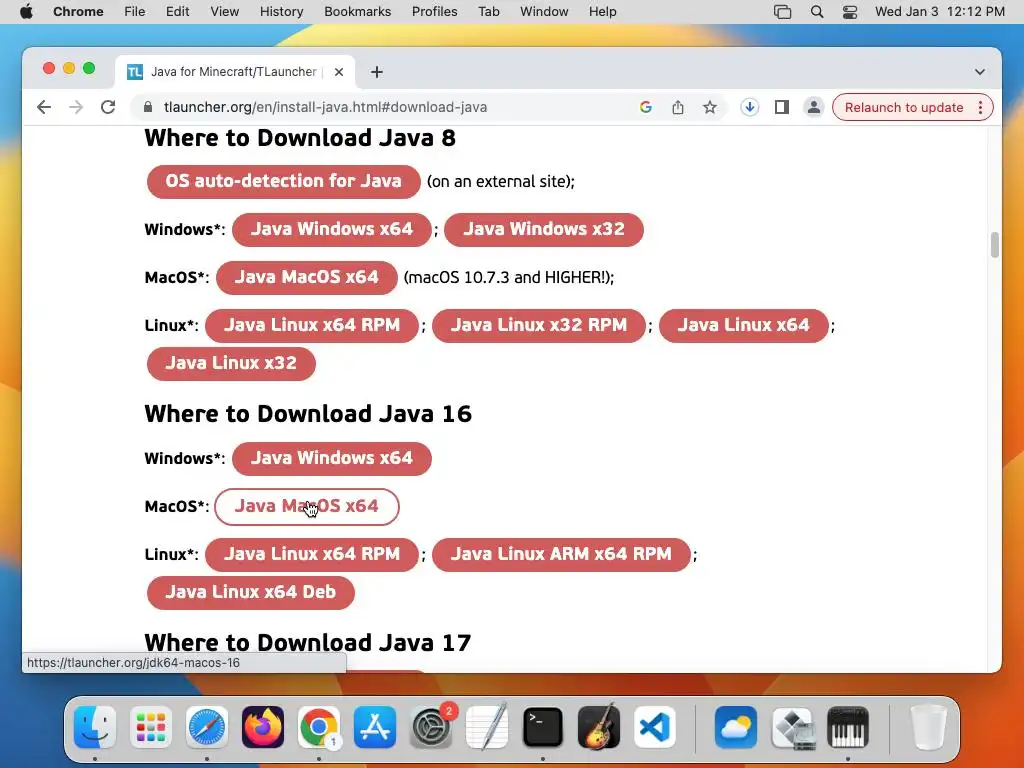Open the Edit menu
This screenshot has width=1024, height=768.
[x=177, y=12]
